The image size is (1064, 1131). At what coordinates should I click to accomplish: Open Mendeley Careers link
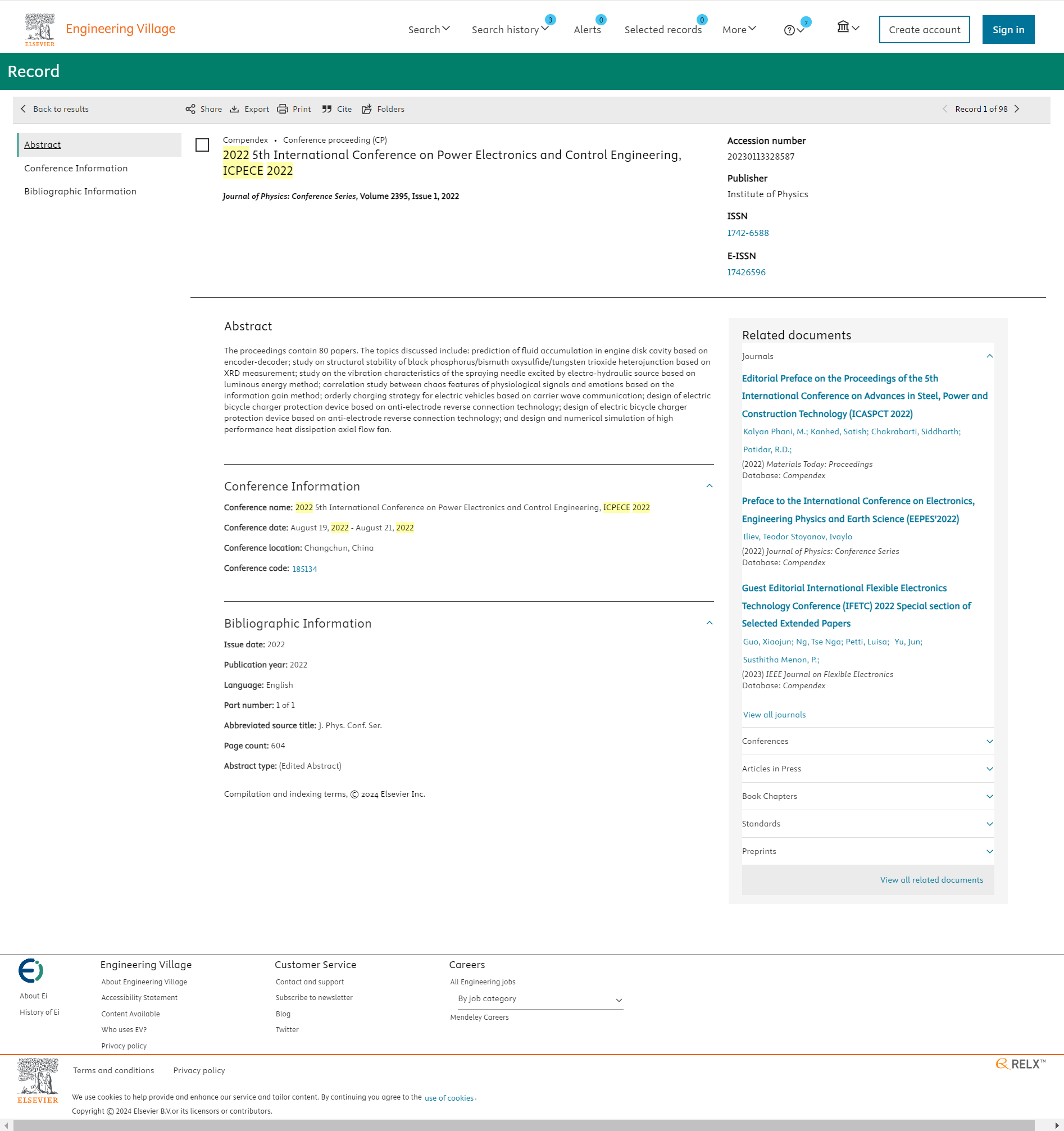479,1017
